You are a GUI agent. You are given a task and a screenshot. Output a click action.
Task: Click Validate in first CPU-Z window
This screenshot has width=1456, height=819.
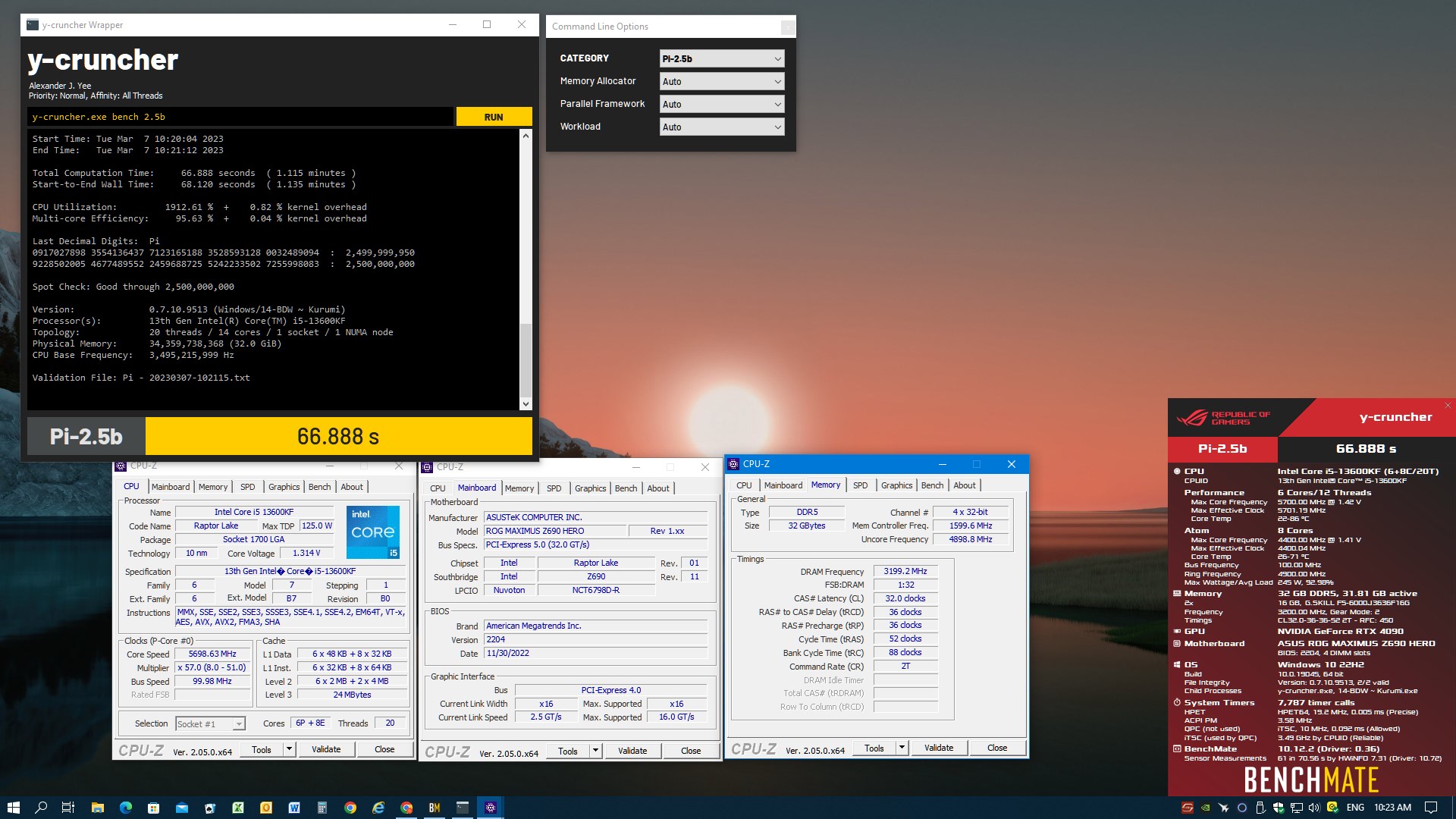(x=326, y=749)
